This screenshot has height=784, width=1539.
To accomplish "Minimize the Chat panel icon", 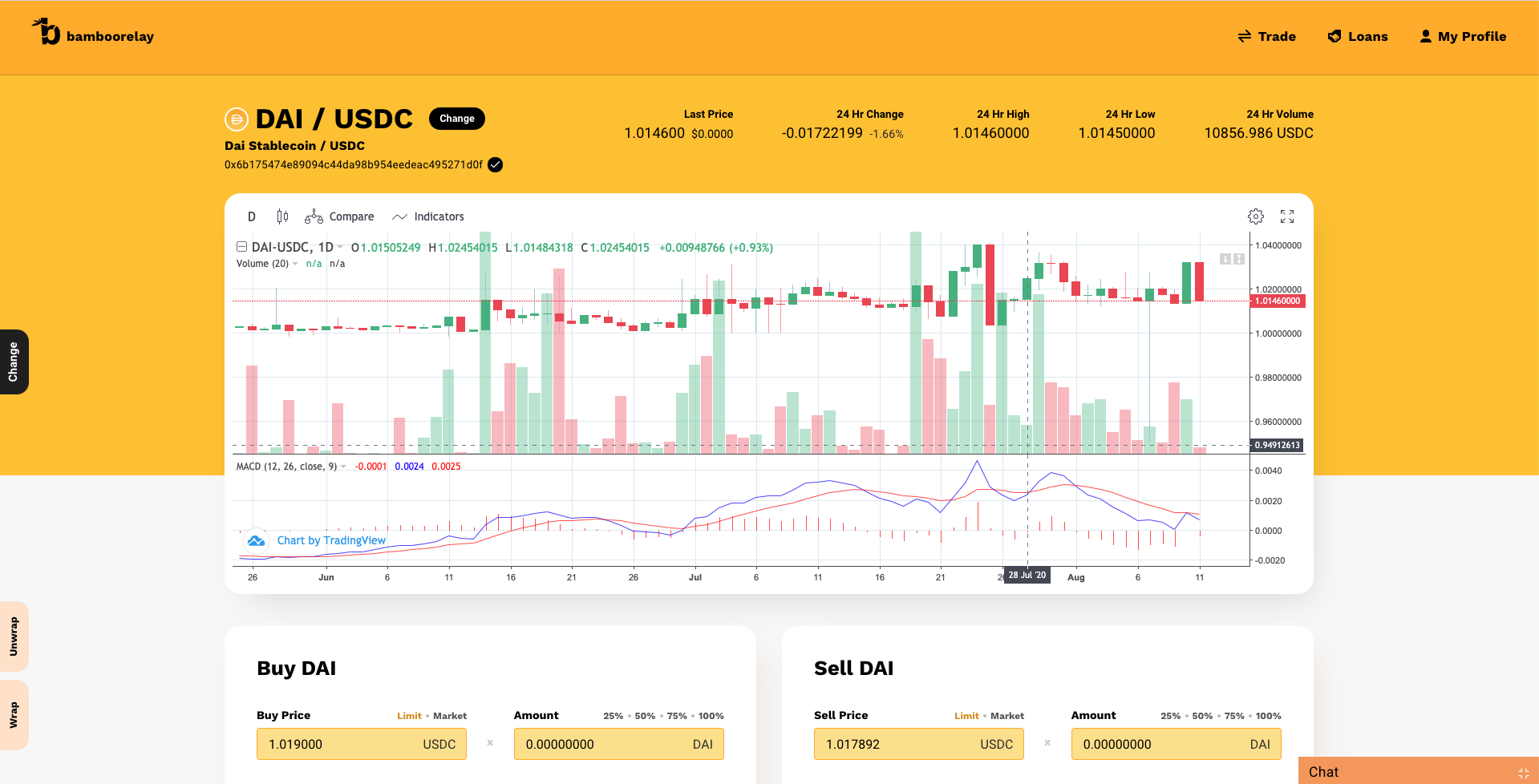I will [x=1523, y=773].
